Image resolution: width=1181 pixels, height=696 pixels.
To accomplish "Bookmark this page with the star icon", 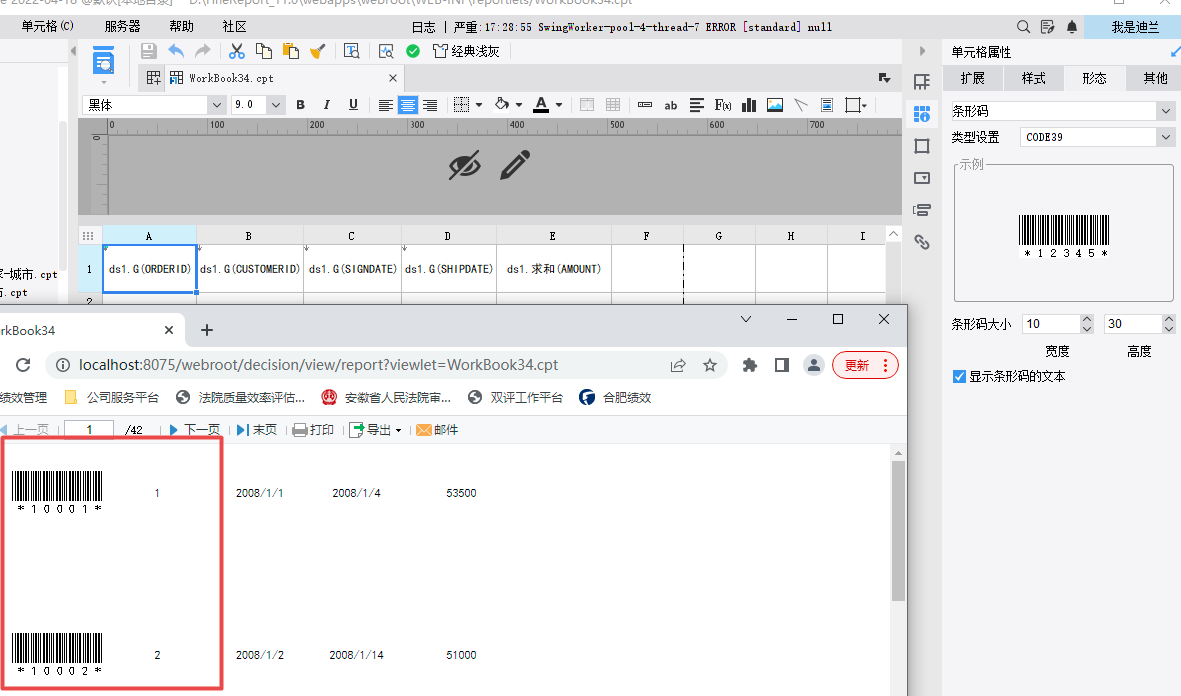I will tap(710, 365).
